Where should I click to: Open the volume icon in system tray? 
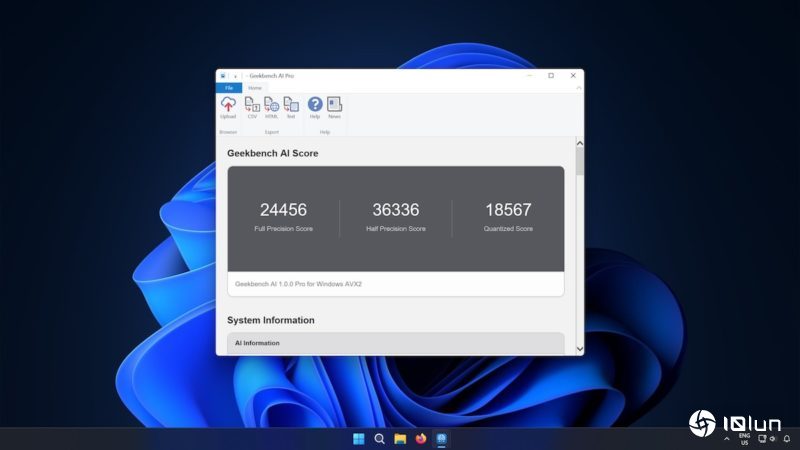pos(772,439)
